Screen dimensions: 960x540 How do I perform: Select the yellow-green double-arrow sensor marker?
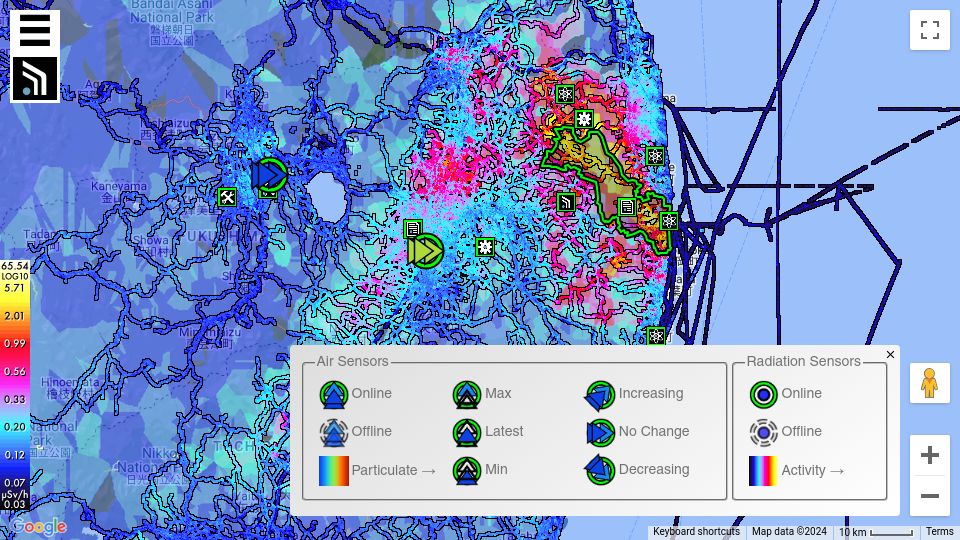(x=425, y=250)
